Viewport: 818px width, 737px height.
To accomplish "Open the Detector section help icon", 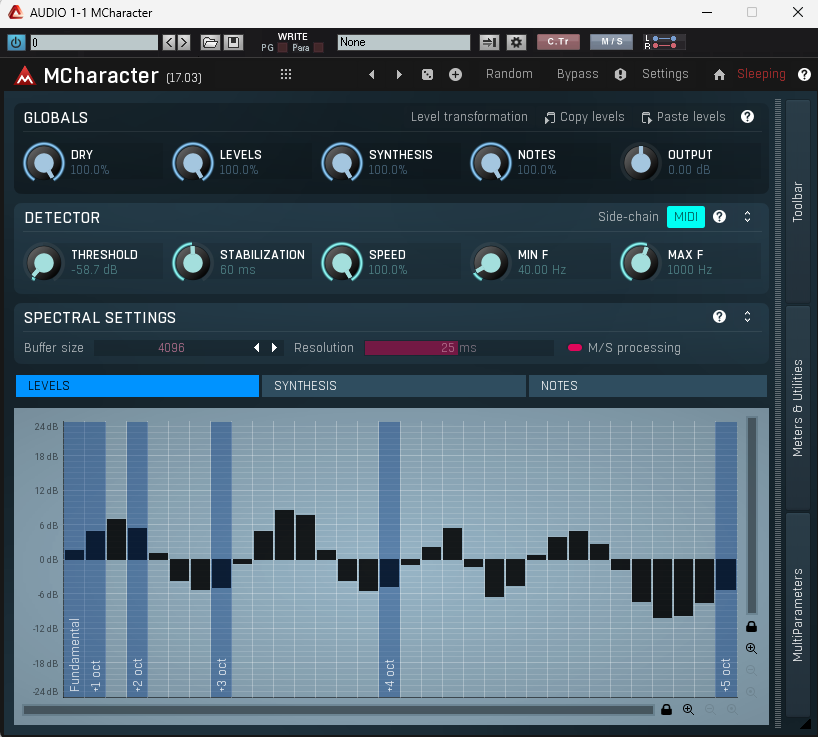I will pos(719,216).
